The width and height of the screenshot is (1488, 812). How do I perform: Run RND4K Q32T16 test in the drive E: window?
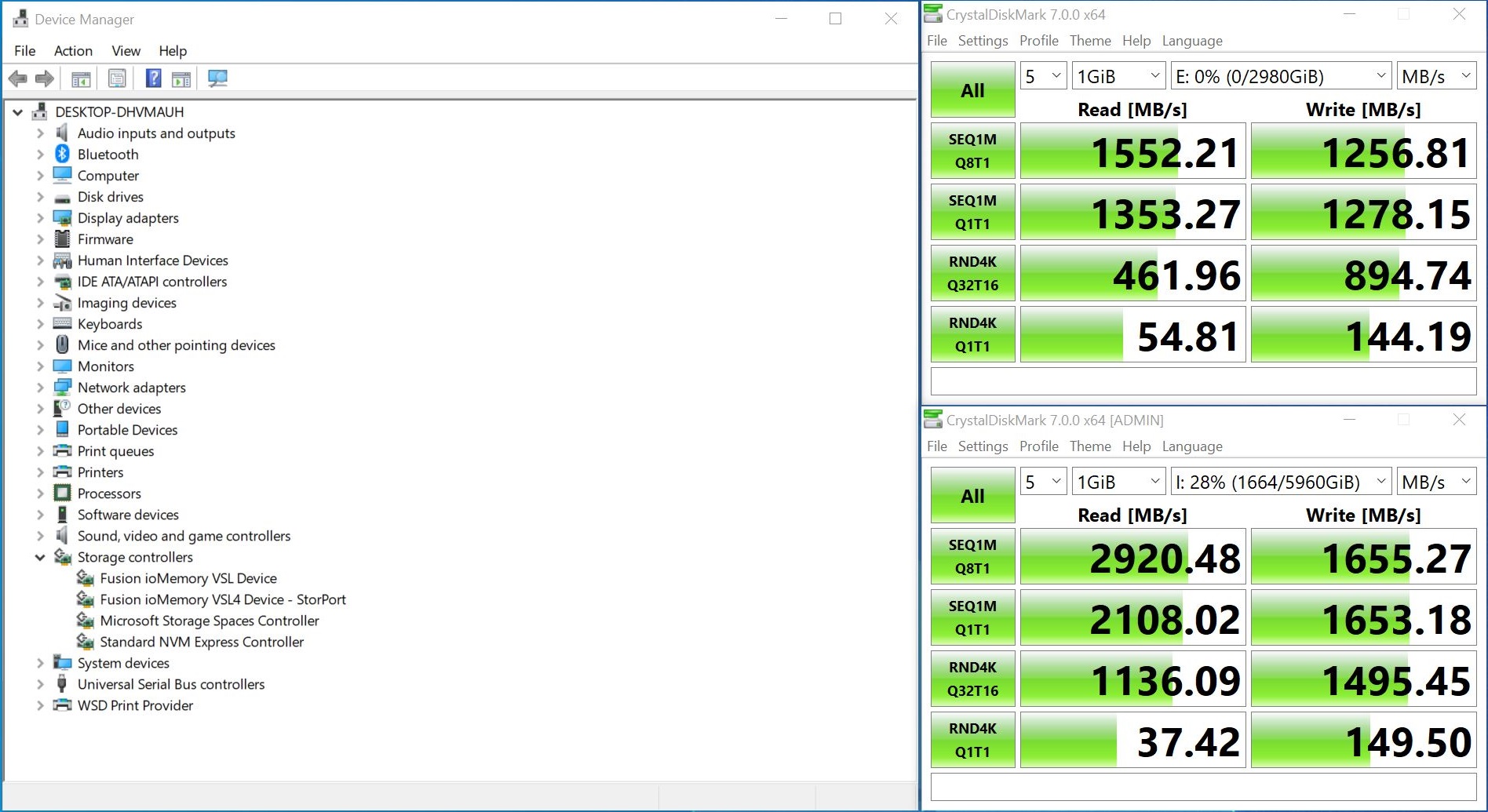coord(972,273)
